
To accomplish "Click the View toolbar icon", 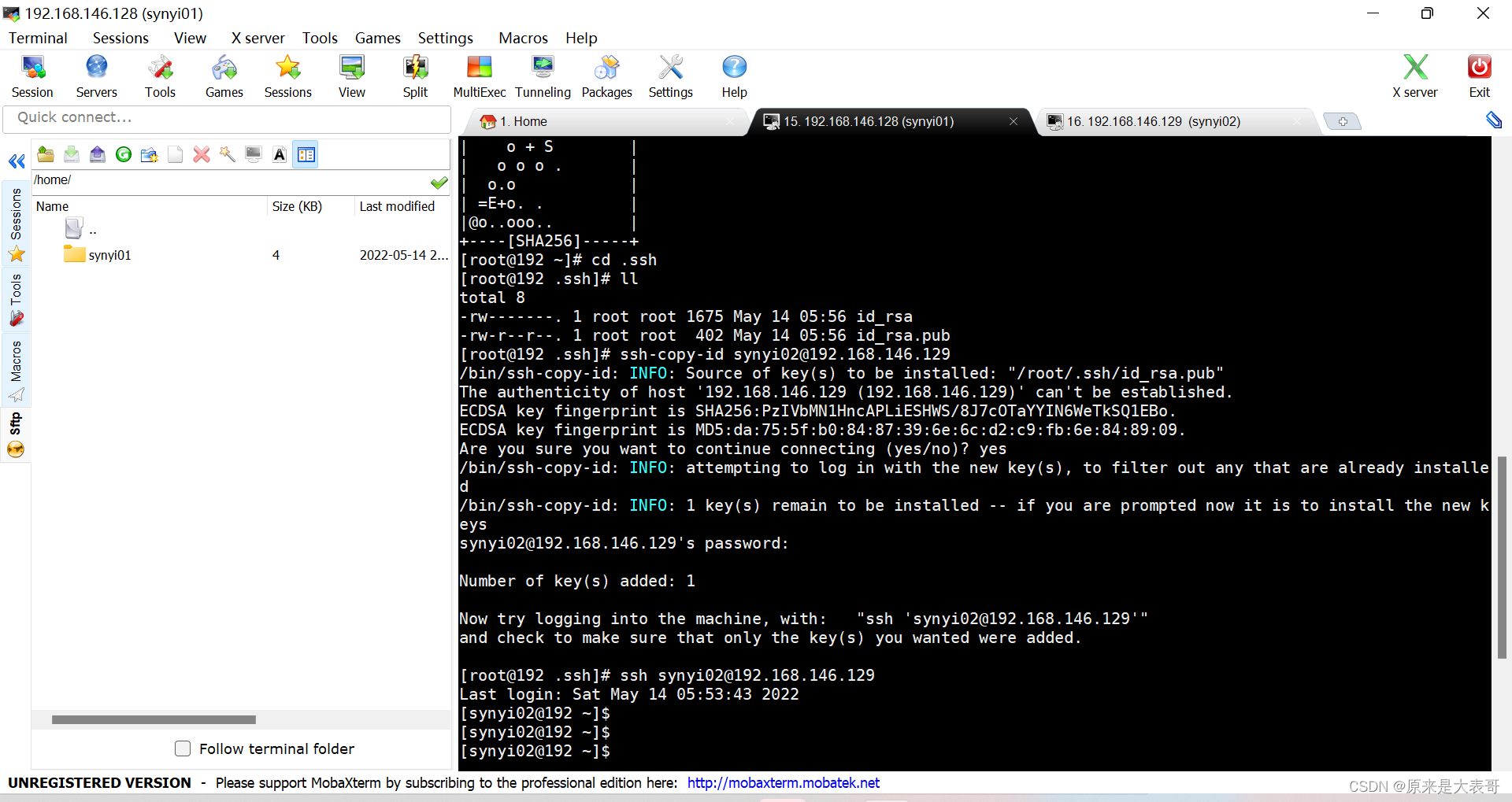I will (x=351, y=76).
